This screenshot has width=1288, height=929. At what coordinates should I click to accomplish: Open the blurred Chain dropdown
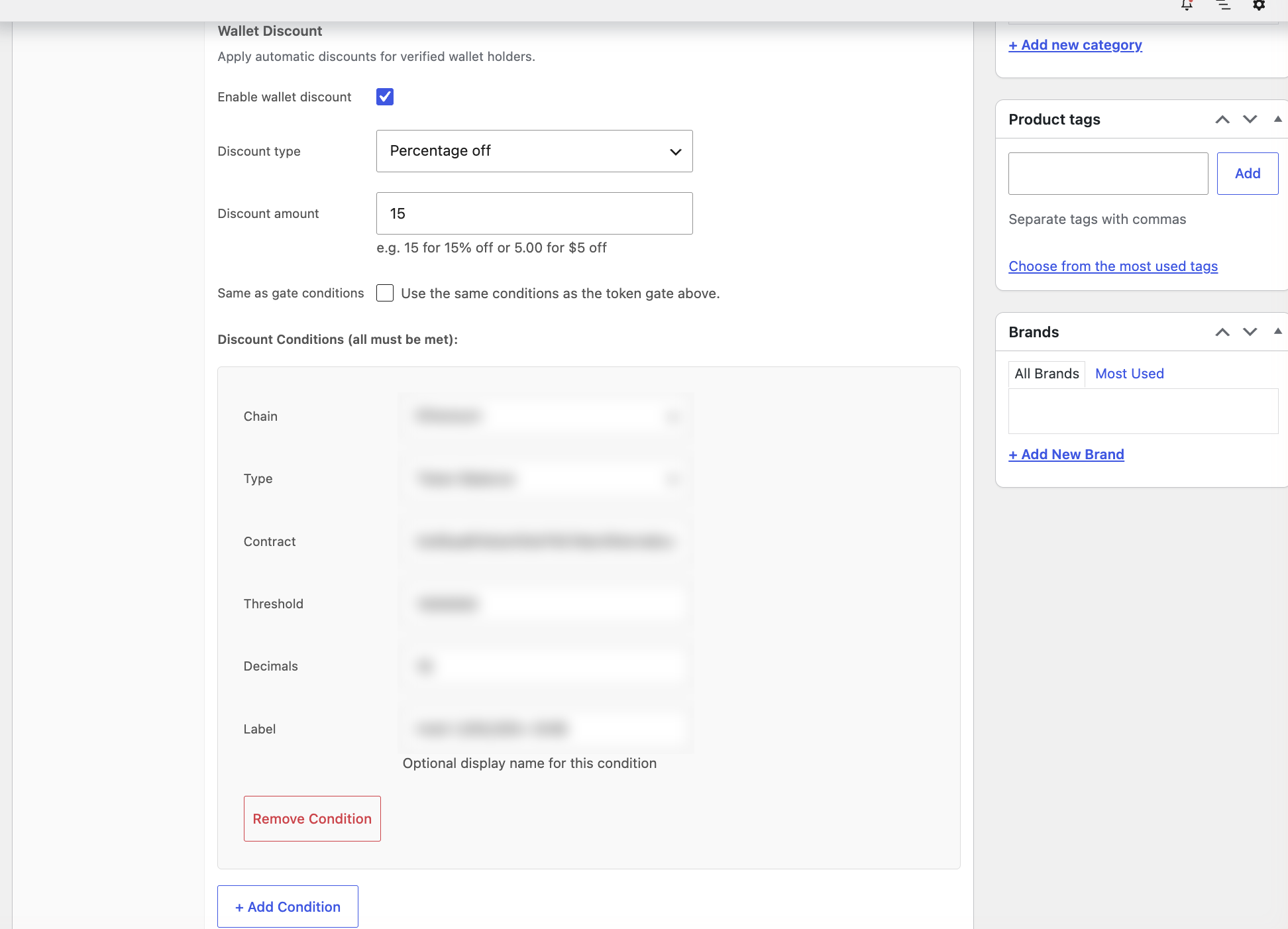click(x=547, y=416)
